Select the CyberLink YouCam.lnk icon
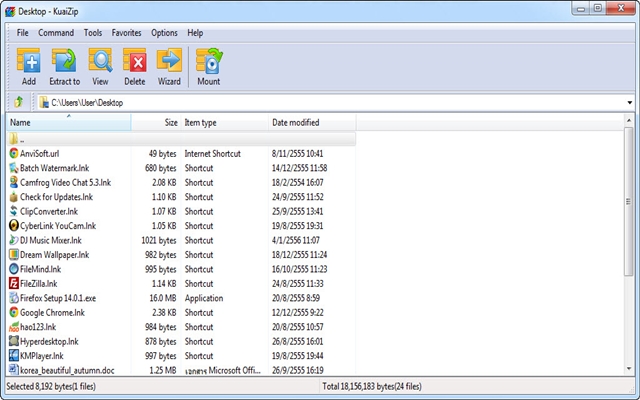Screen dimensions: 640x400 [14, 226]
